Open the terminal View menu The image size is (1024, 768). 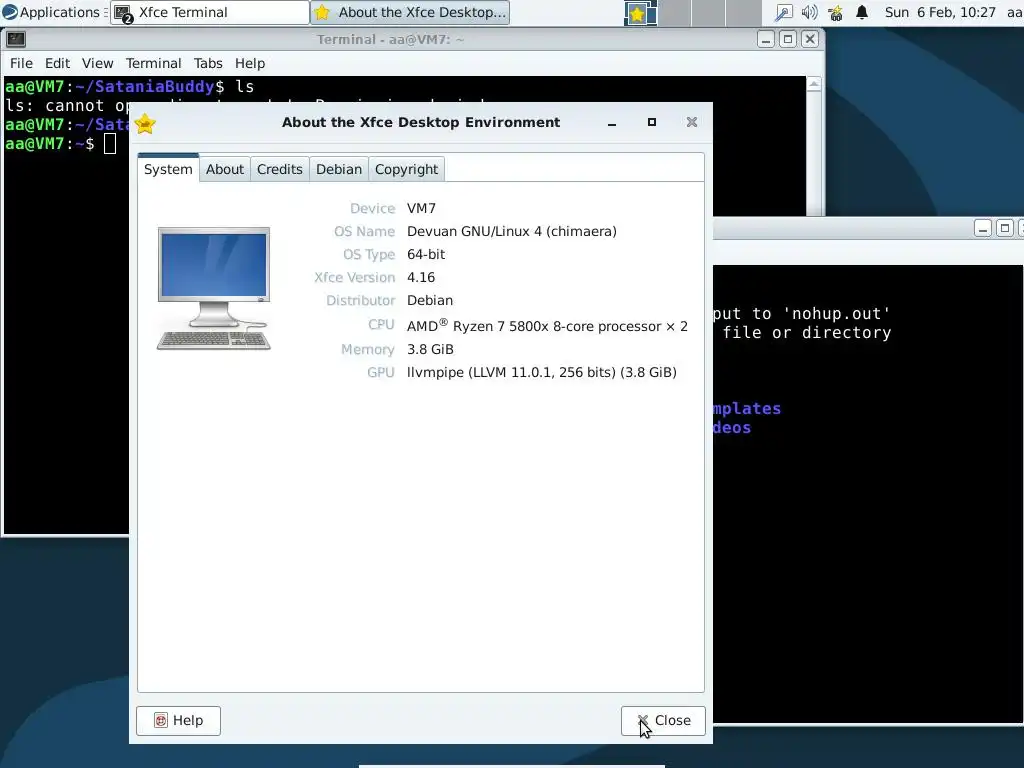pos(97,63)
